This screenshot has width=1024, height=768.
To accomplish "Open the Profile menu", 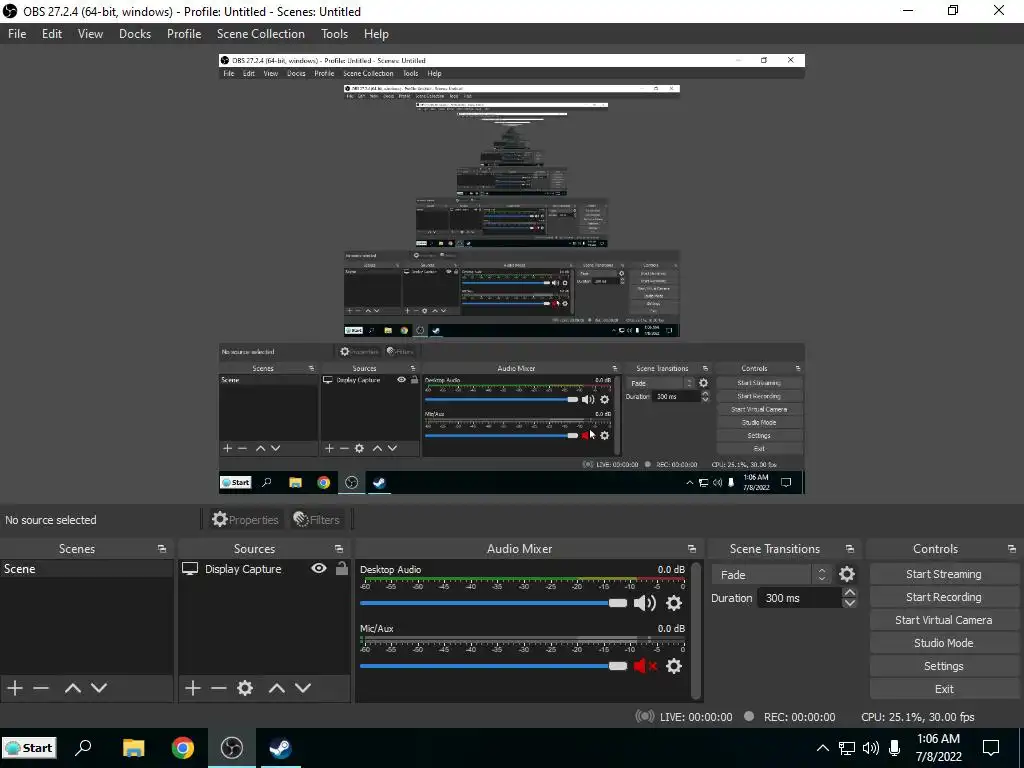I will pos(184,34).
